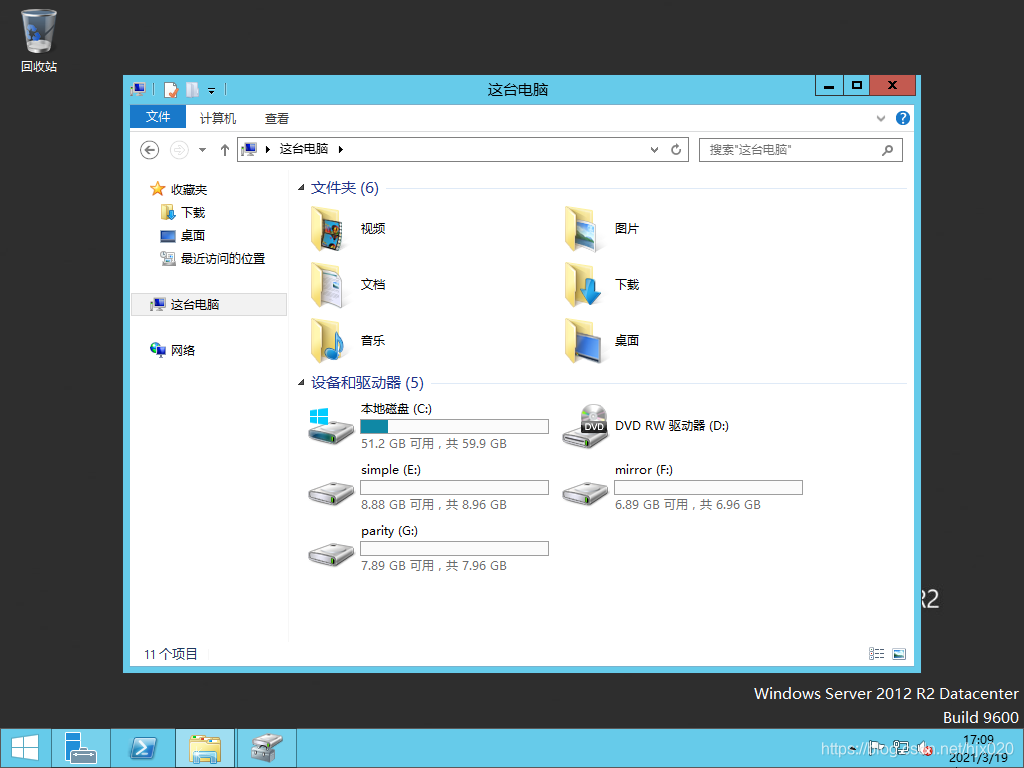Click the mirror (F:) capacity bar
The width and height of the screenshot is (1024, 768).
click(x=709, y=487)
